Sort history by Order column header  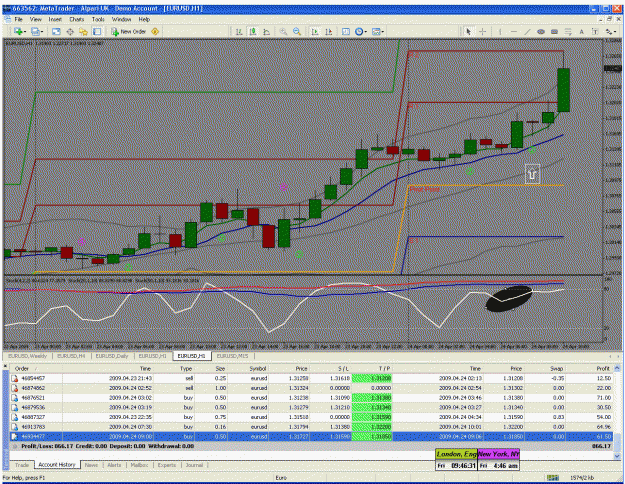coord(36,368)
